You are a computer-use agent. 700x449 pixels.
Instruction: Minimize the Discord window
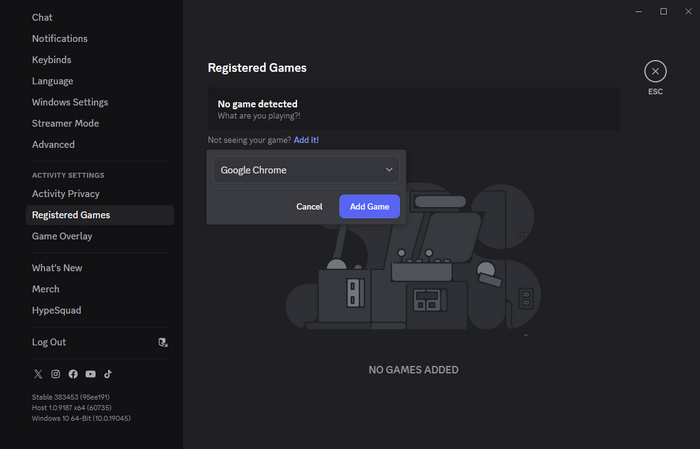click(639, 12)
